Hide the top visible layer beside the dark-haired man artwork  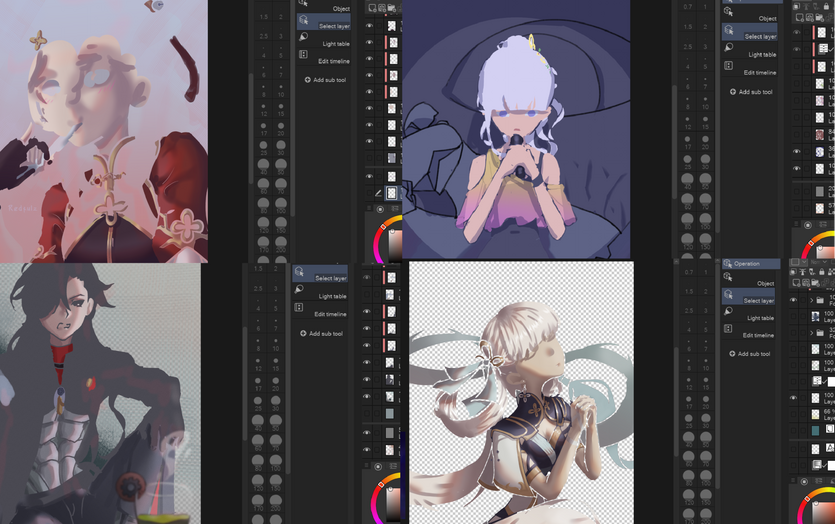click(368, 277)
